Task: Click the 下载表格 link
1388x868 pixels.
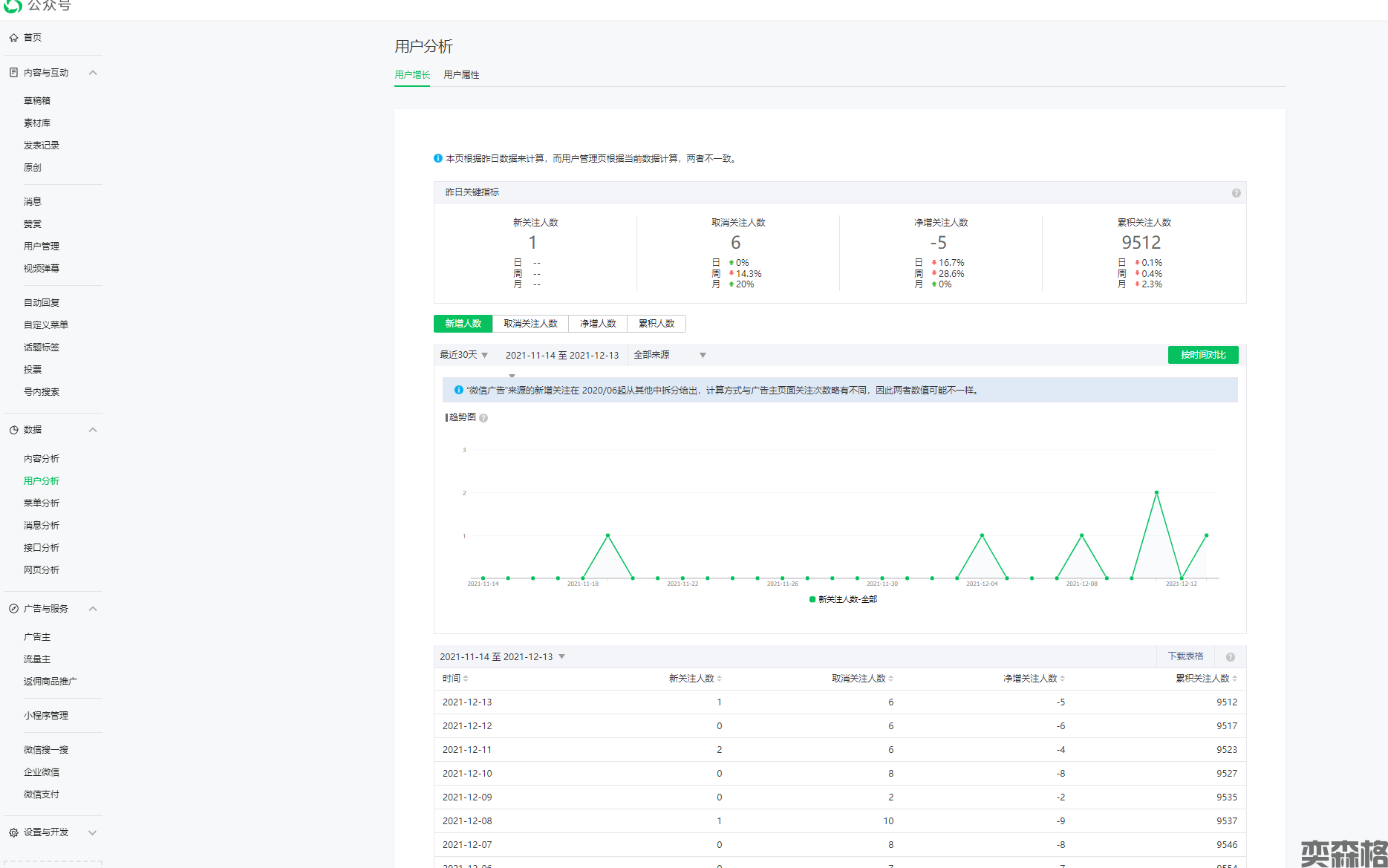Action: point(1185,656)
